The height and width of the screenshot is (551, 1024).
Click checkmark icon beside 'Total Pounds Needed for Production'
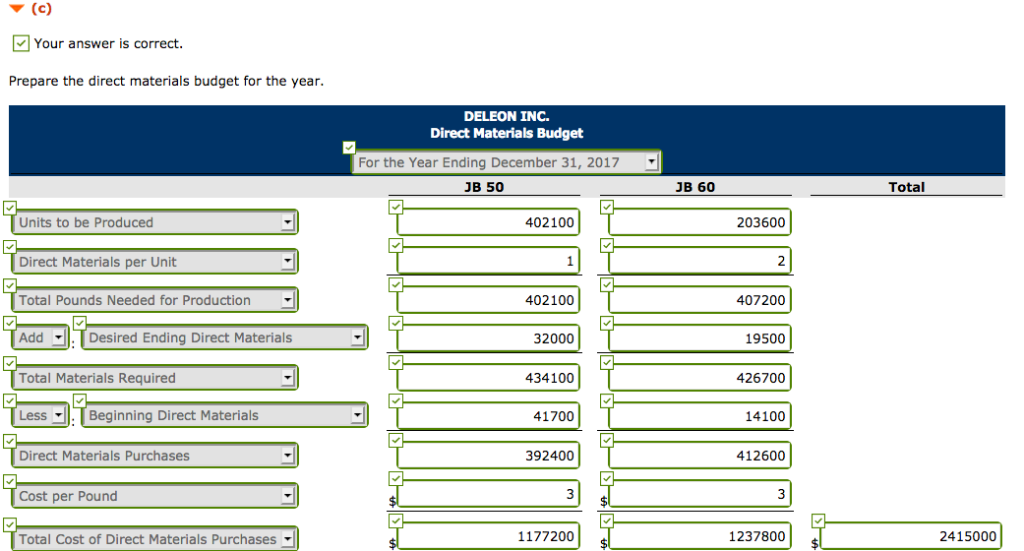[x=10, y=285]
